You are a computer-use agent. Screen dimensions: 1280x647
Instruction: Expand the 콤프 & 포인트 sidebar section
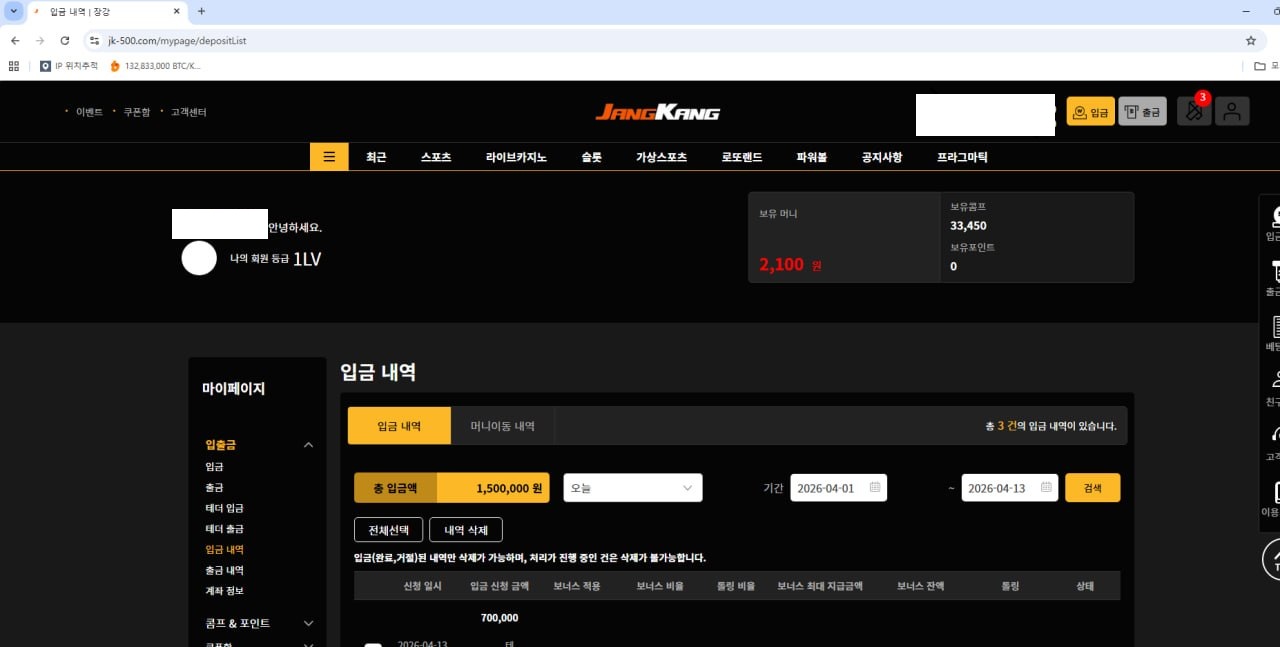click(308, 623)
